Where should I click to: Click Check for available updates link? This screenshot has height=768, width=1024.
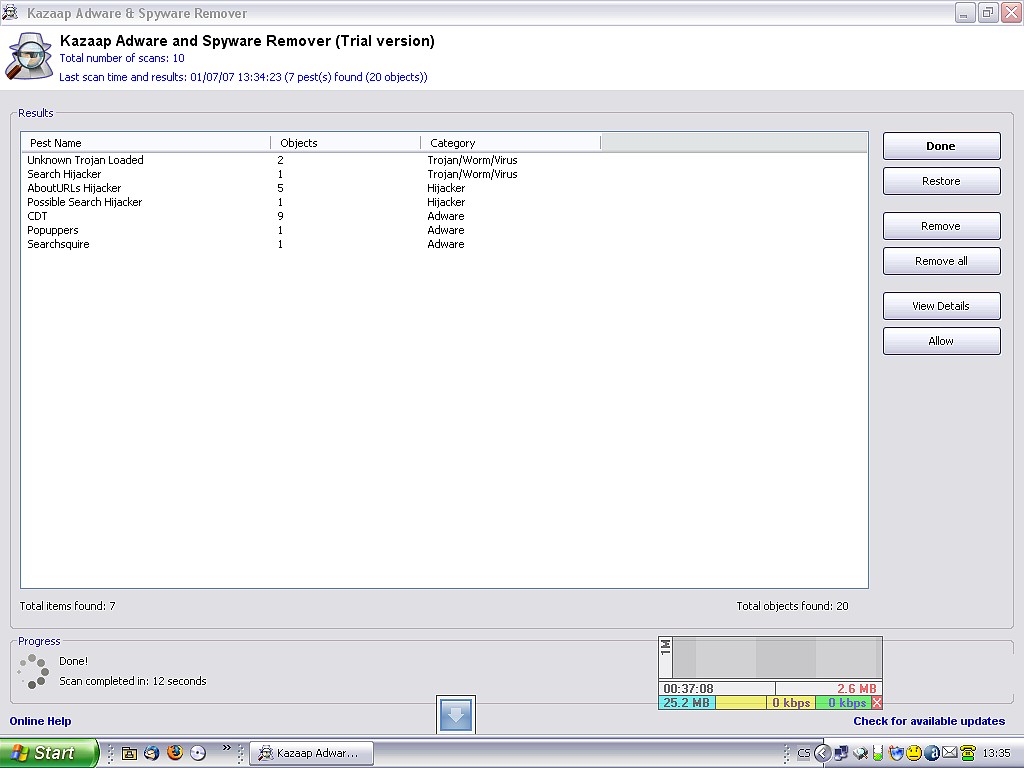pos(929,721)
